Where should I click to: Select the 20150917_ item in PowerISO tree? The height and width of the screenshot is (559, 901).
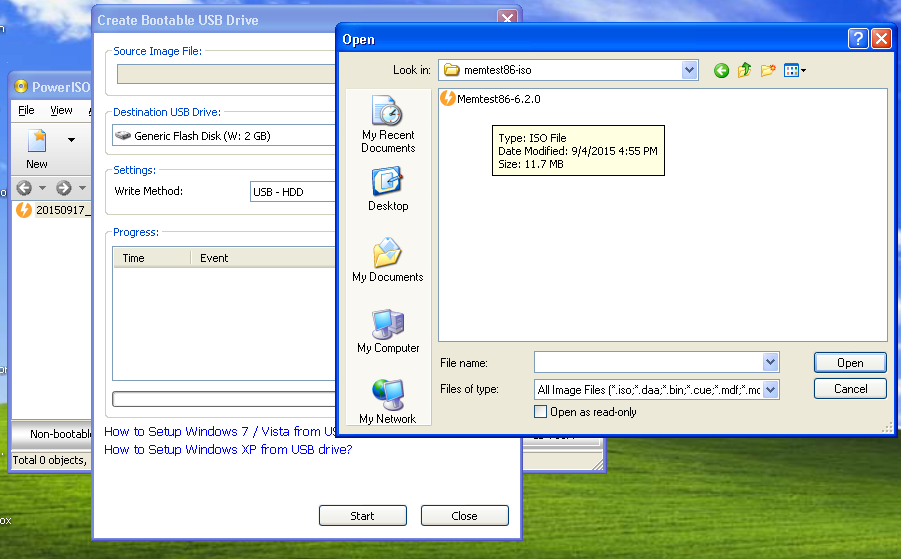53,210
